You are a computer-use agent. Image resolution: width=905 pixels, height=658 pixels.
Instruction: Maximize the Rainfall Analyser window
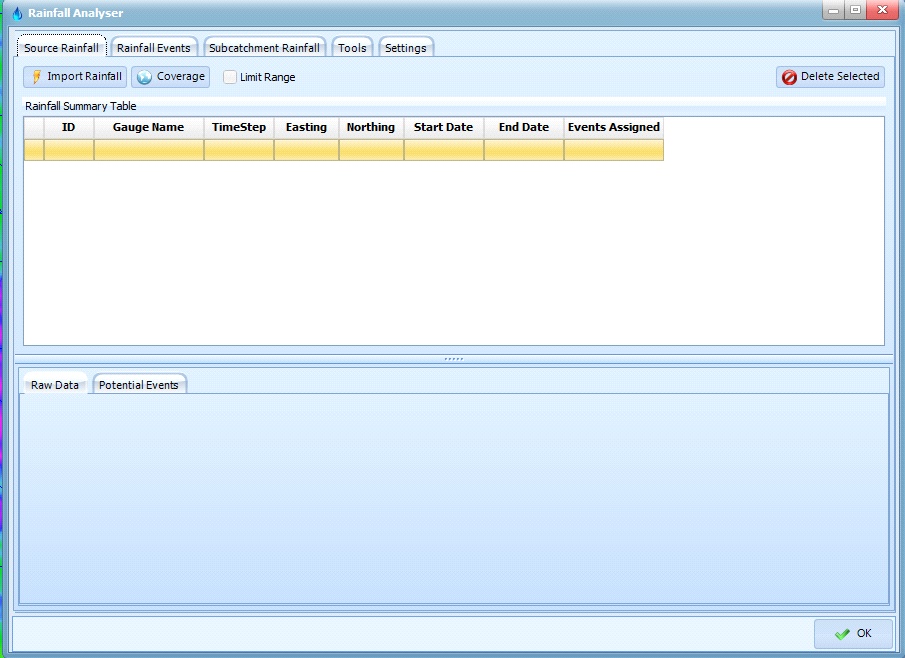coord(855,10)
